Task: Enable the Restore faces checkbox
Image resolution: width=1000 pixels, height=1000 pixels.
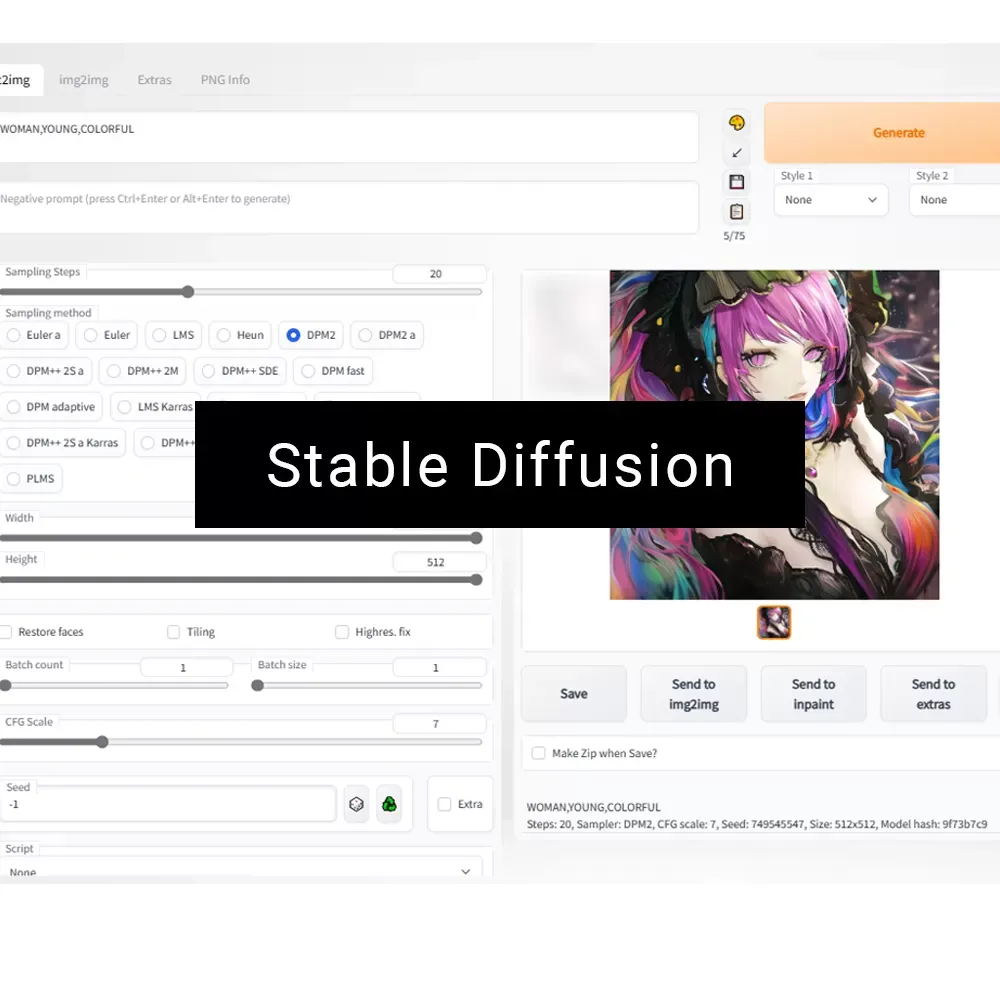Action: pyautogui.click(x=6, y=631)
